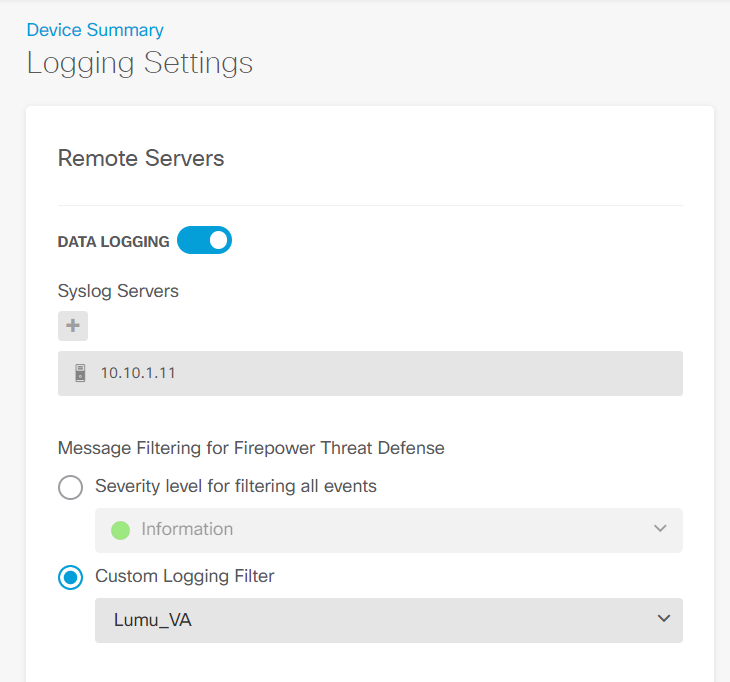The width and height of the screenshot is (730, 682).
Task: Click the Lumu_VA filter name text
Action: (x=153, y=621)
